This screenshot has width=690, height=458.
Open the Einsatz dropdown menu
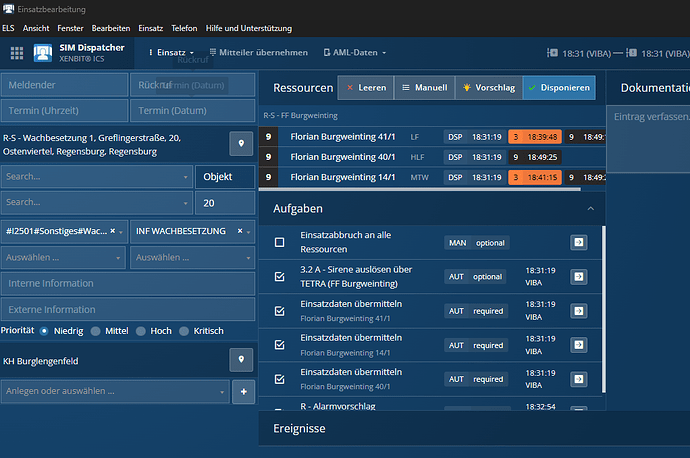click(x=172, y=52)
